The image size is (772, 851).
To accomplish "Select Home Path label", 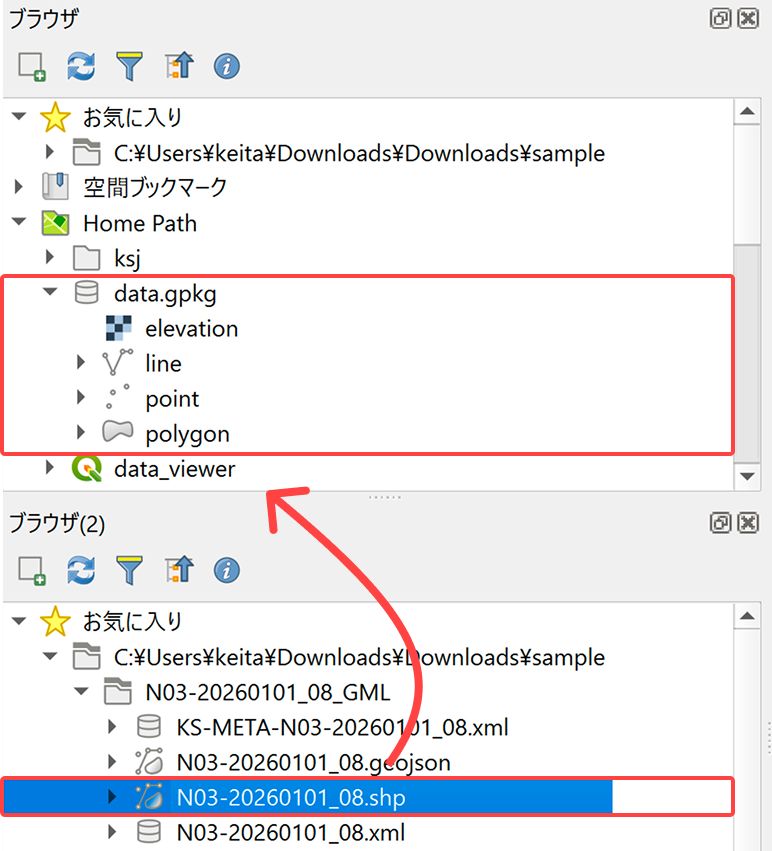I will pyautogui.click(x=140, y=224).
